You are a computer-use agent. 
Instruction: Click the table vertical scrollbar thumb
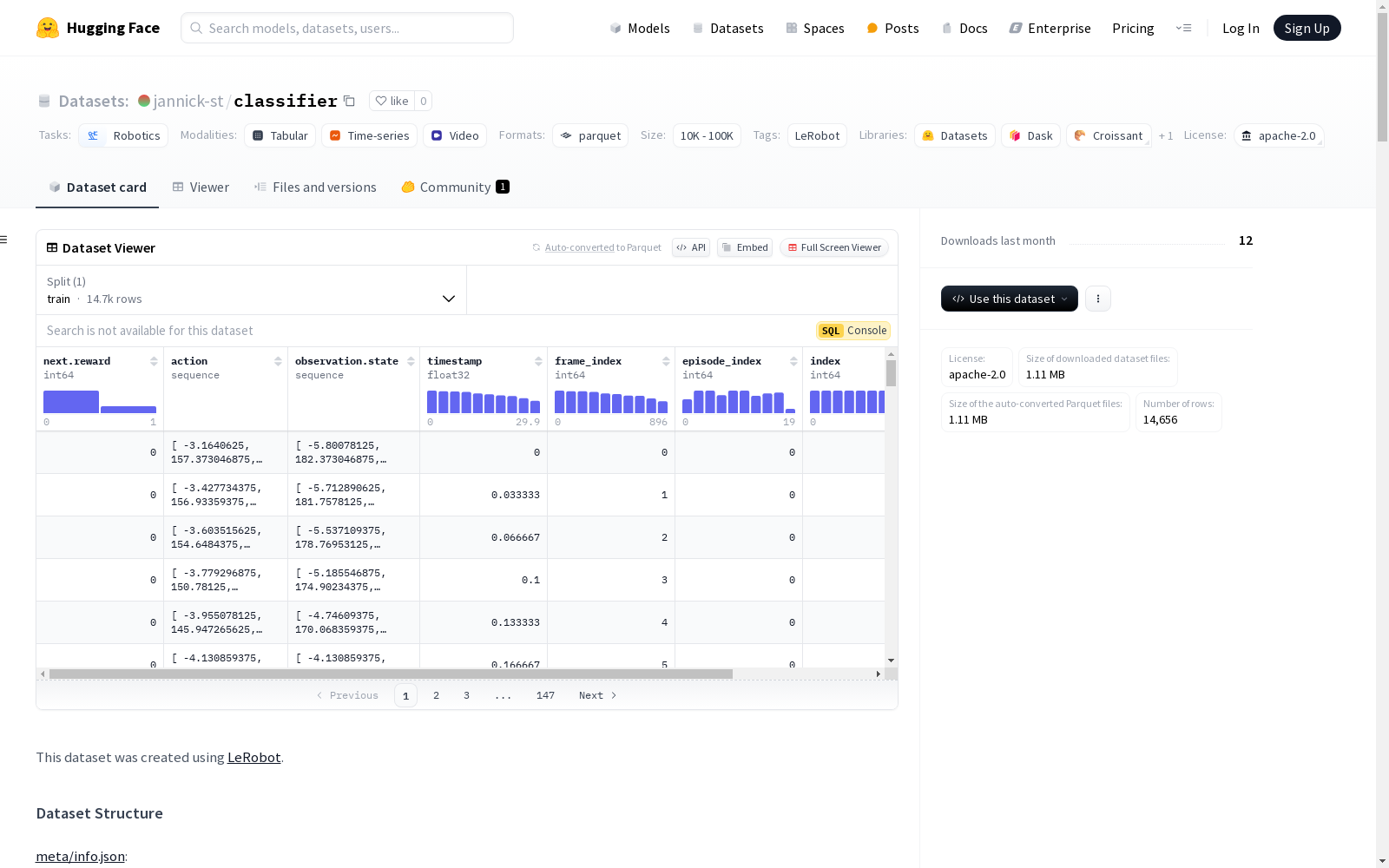pos(891,373)
